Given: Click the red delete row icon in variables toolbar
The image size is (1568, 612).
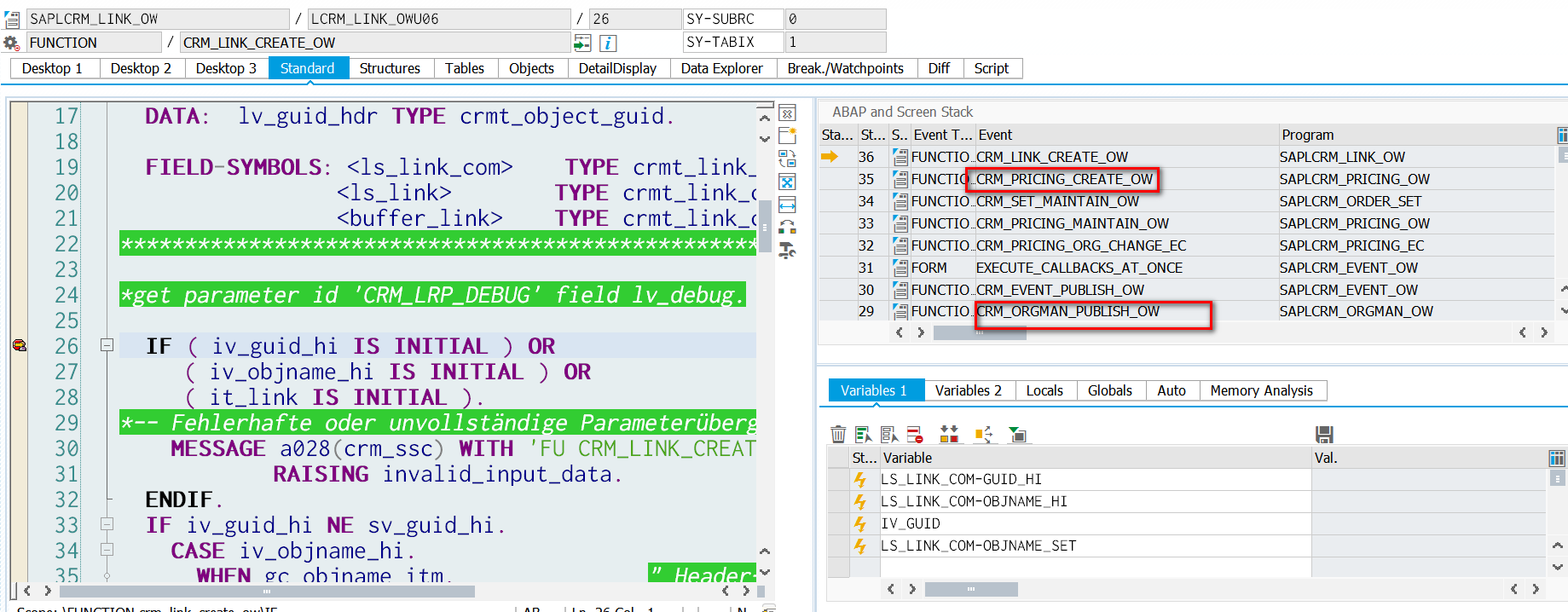Looking at the screenshot, I should pyautogui.click(x=915, y=435).
